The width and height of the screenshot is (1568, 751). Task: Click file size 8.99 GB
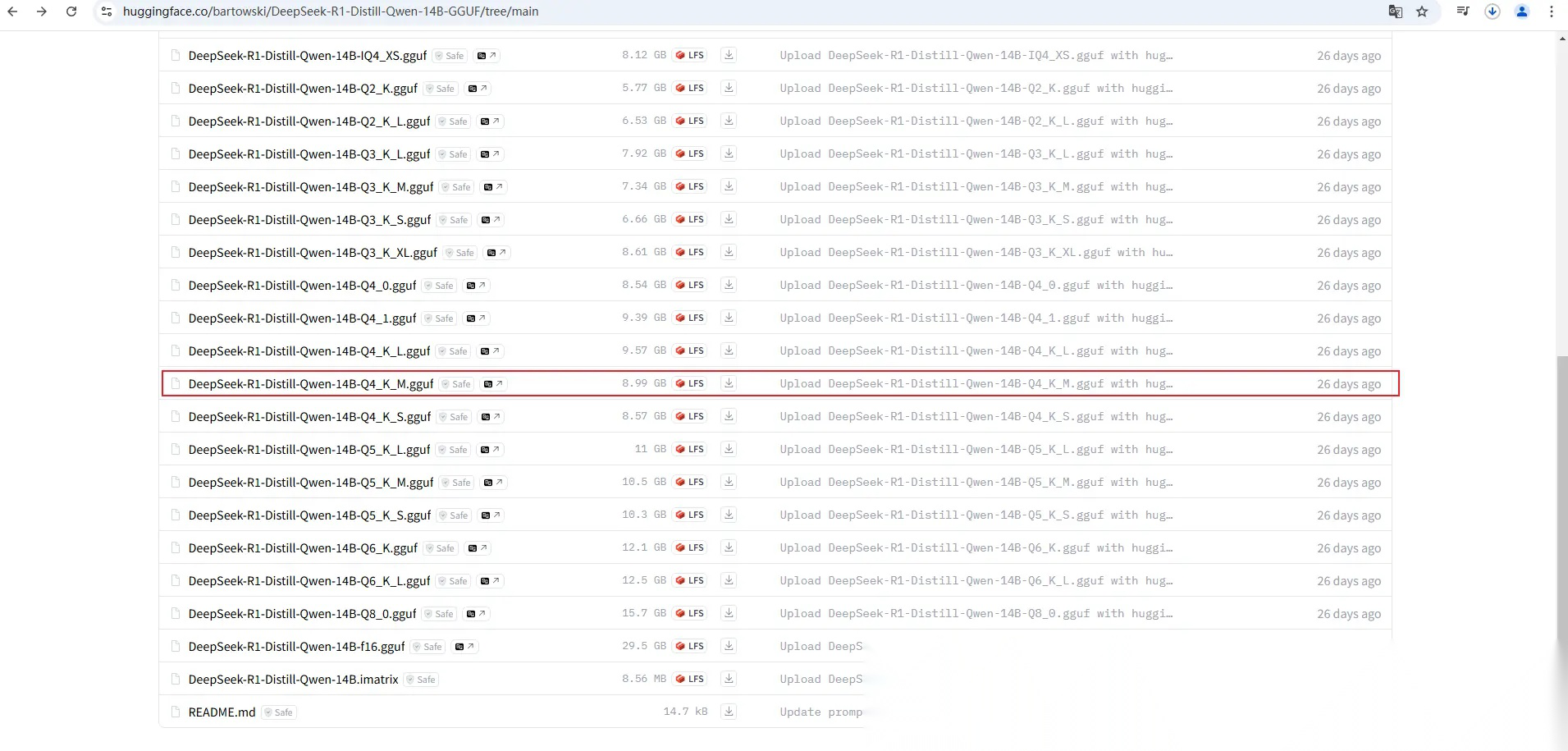(x=644, y=383)
